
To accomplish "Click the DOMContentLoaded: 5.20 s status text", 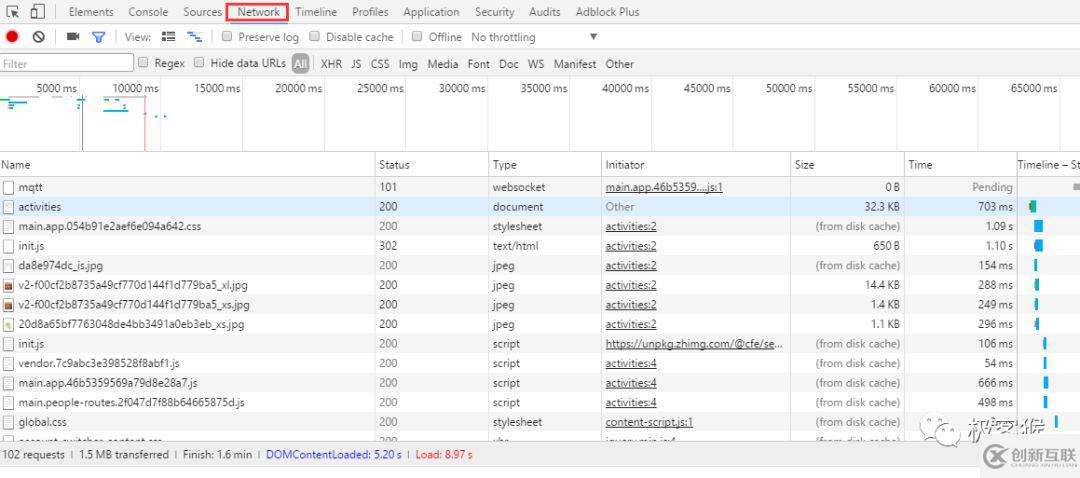I will 332,455.
